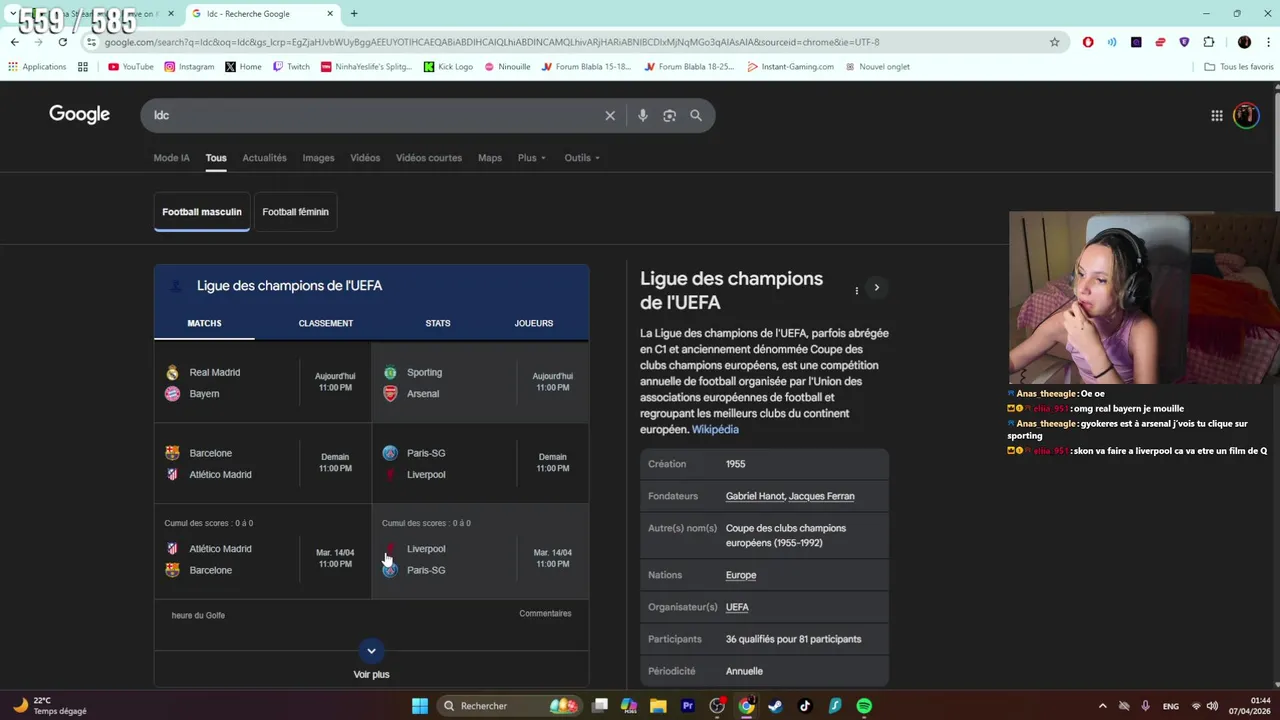The height and width of the screenshot is (720, 1280).
Task: Open the Outils dropdown
Action: point(582,158)
